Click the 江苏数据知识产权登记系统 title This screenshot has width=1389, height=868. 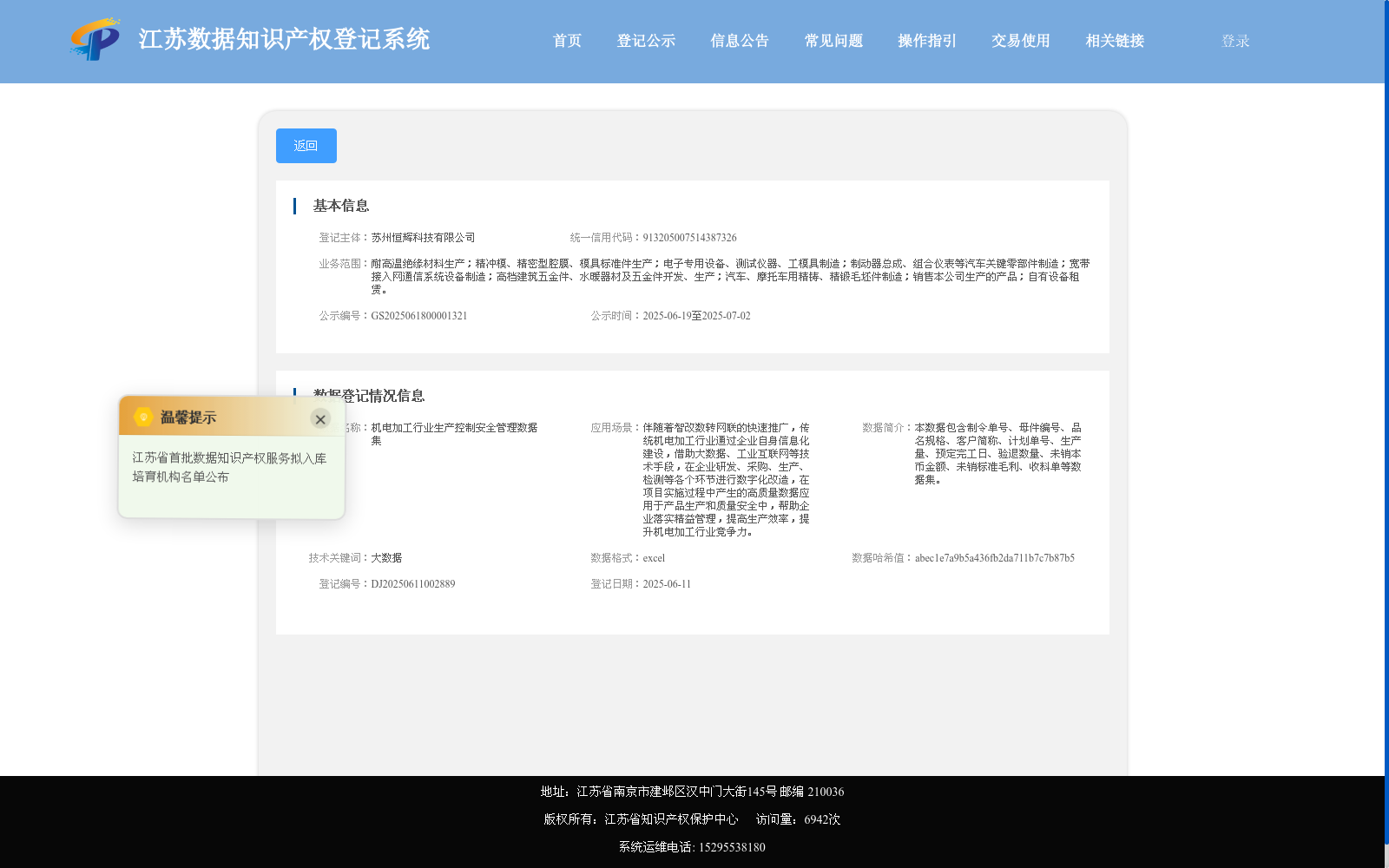[x=284, y=39]
